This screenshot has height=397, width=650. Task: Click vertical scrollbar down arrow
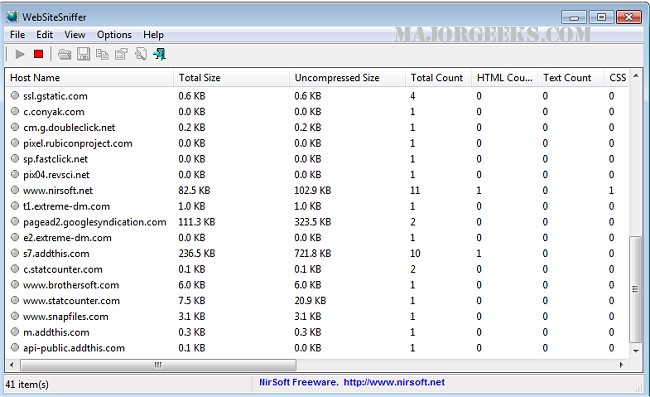(636, 351)
